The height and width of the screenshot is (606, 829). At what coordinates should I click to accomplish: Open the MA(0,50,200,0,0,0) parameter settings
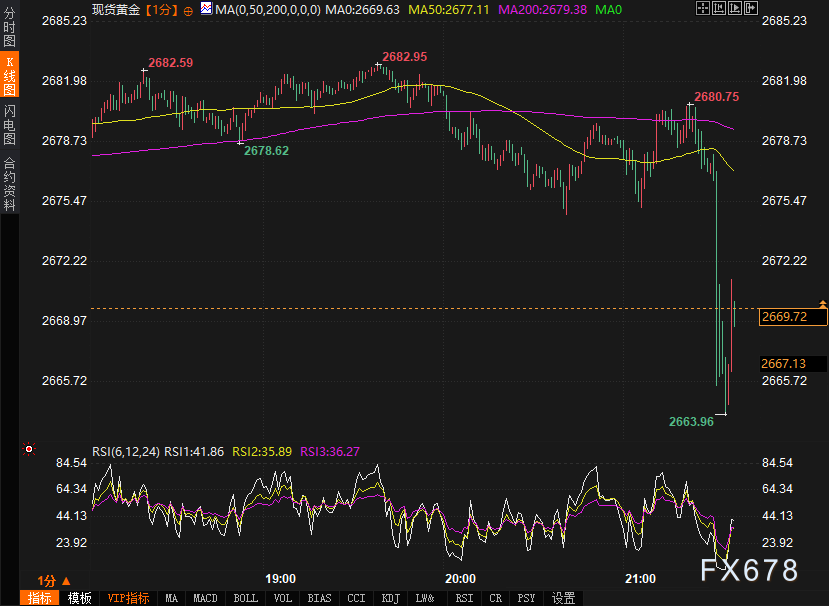[x=268, y=9]
